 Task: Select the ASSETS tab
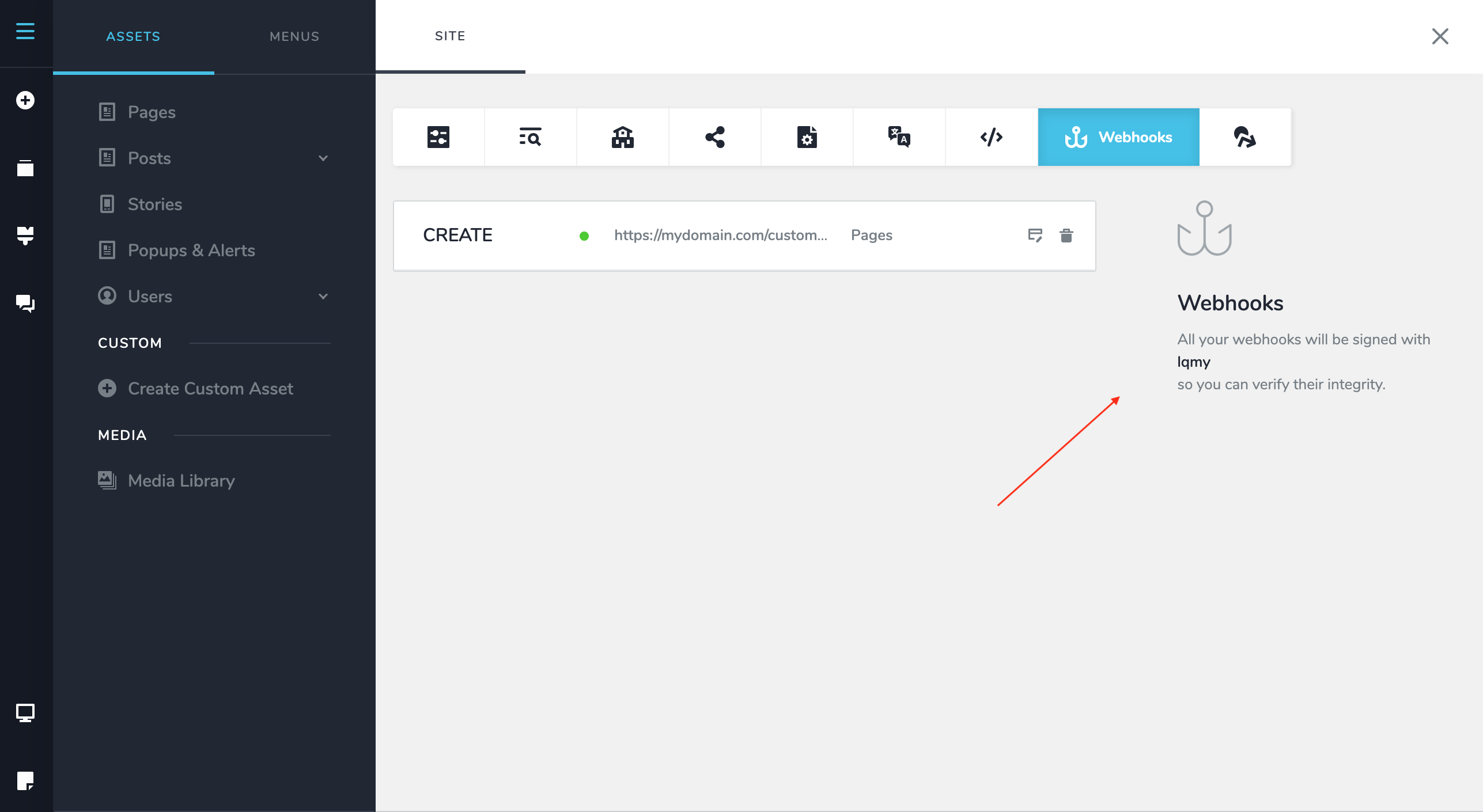tap(133, 36)
